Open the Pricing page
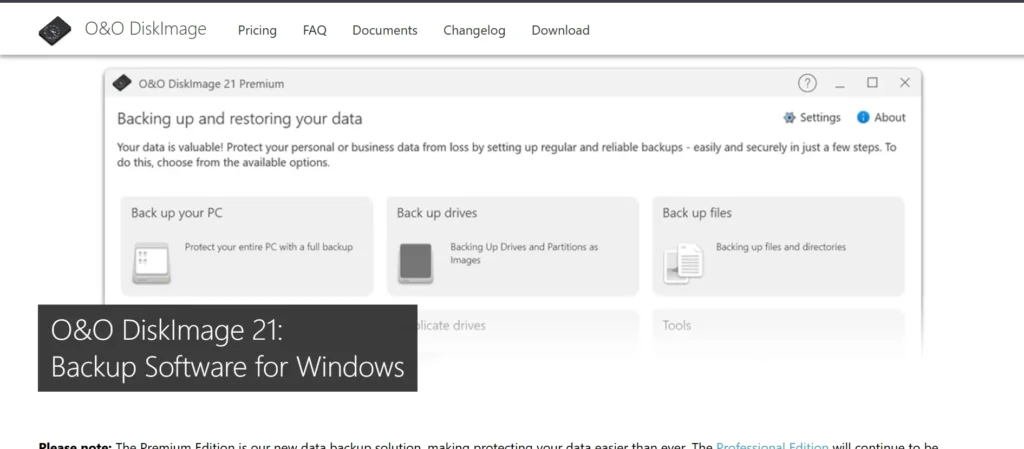This screenshot has height=449, width=1024. pyautogui.click(x=257, y=30)
